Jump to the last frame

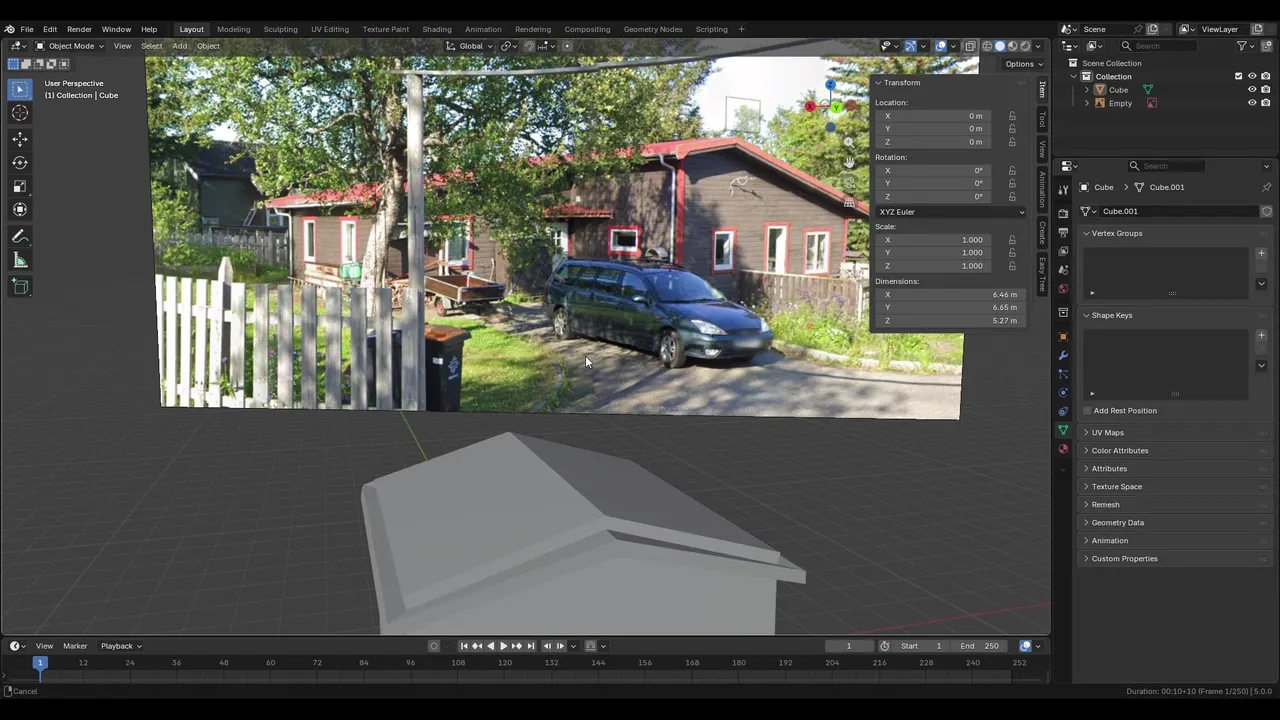click(531, 646)
